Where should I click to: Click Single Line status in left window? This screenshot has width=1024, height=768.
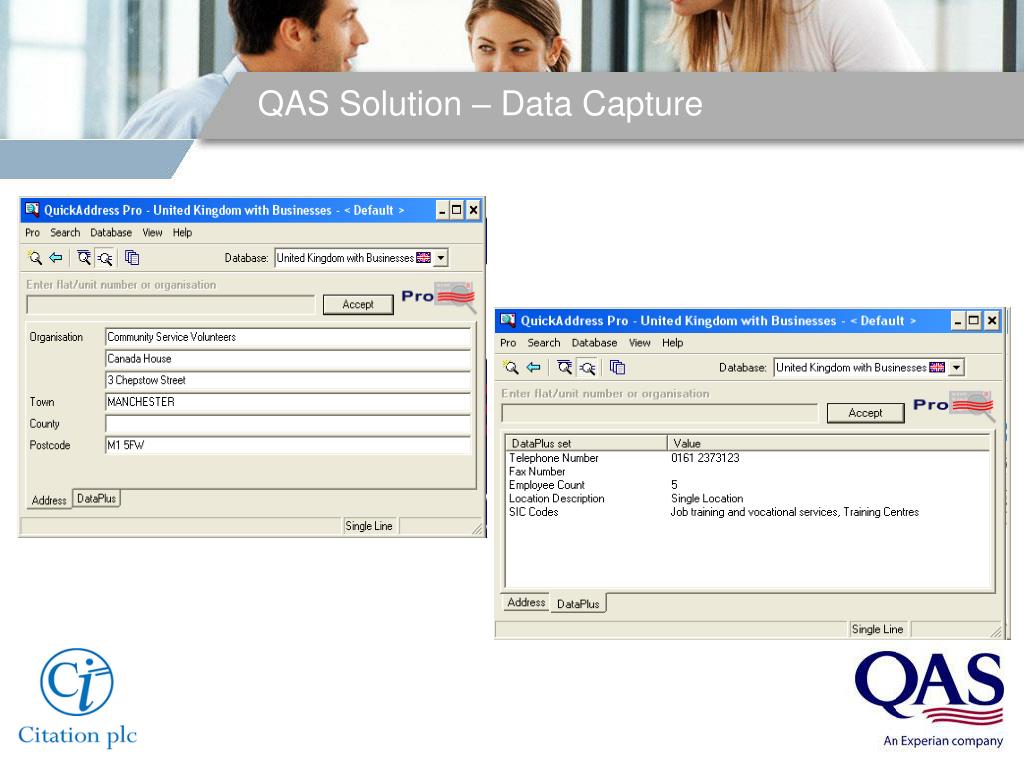[x=369, y=526]
